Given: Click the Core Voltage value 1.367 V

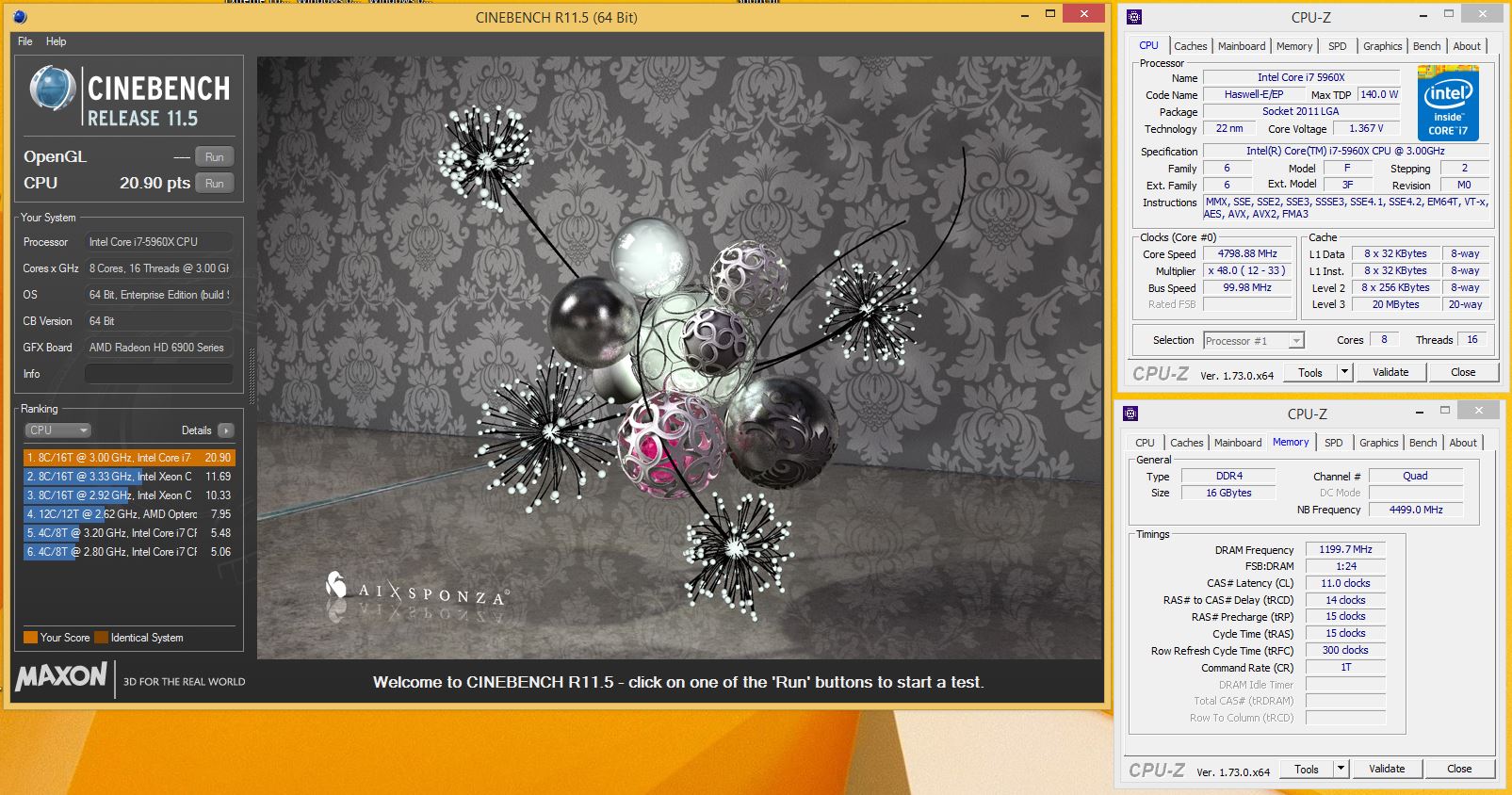Looking at the screenshot, I should click(x=1366, y=129).
